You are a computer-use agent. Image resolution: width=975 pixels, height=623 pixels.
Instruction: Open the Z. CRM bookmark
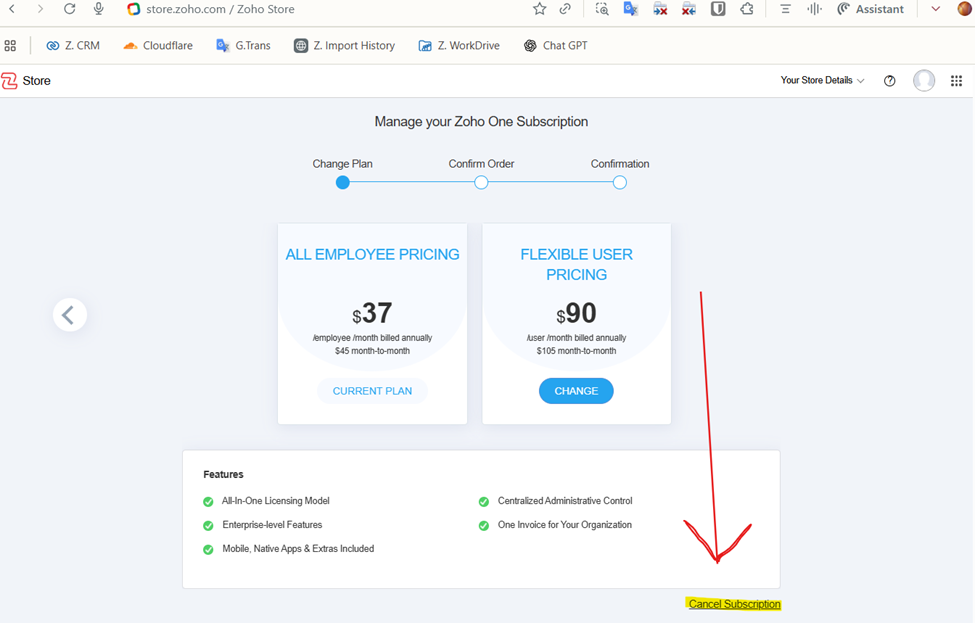[73, 45]
